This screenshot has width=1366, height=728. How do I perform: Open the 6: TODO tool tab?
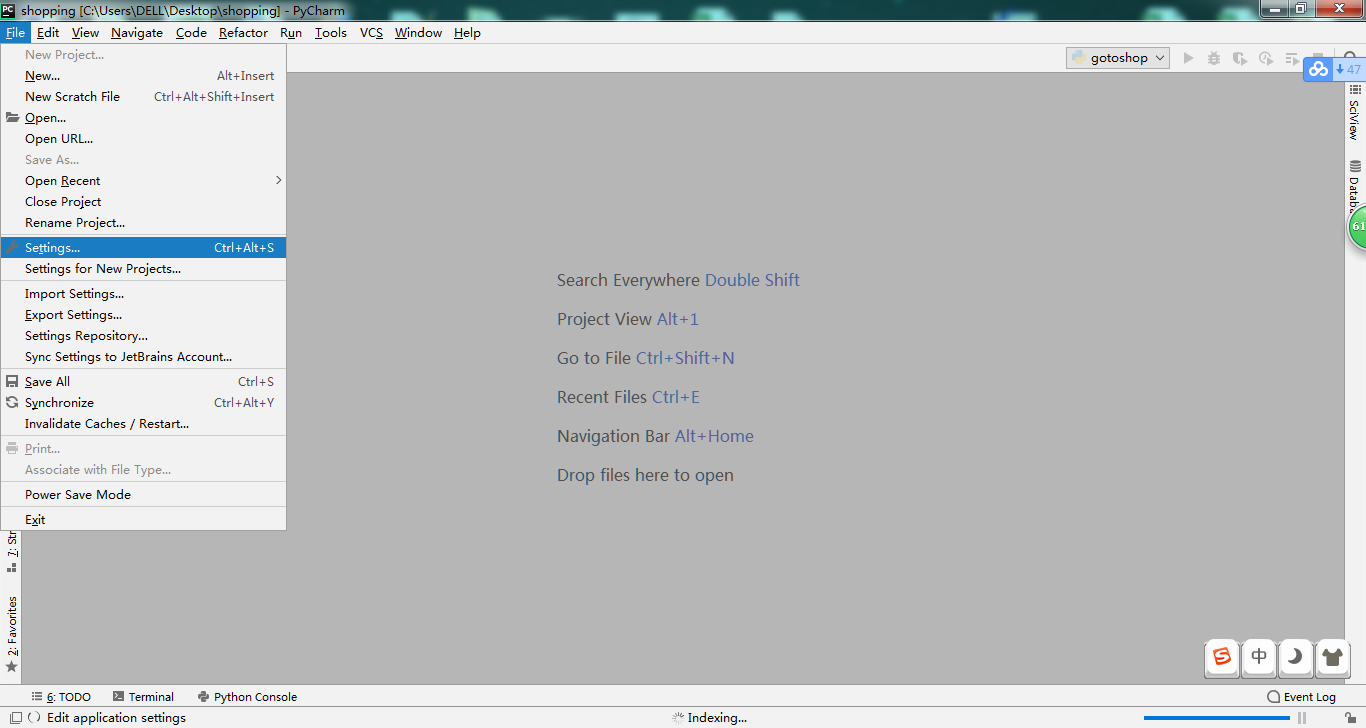pyautogui.click(x=61, y=697)
